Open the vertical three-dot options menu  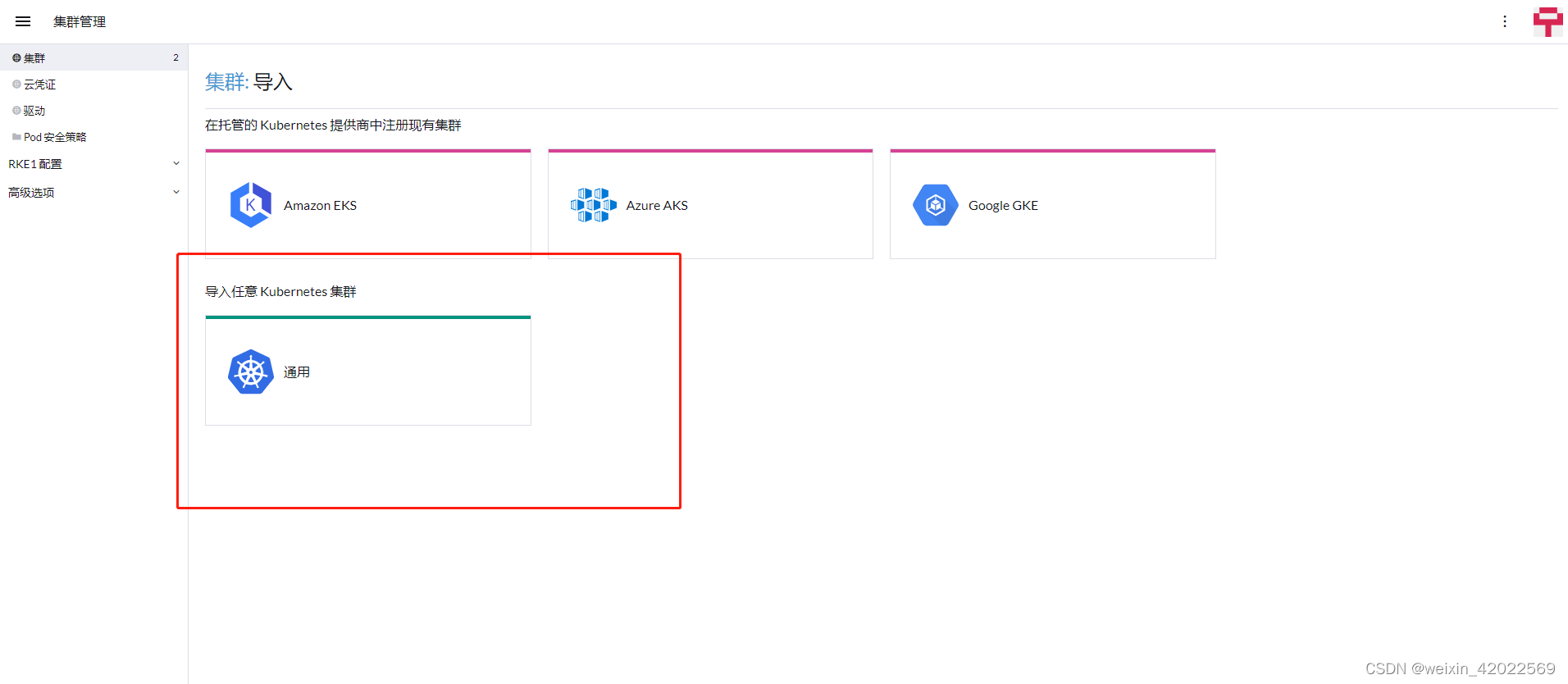(1505, 21)
